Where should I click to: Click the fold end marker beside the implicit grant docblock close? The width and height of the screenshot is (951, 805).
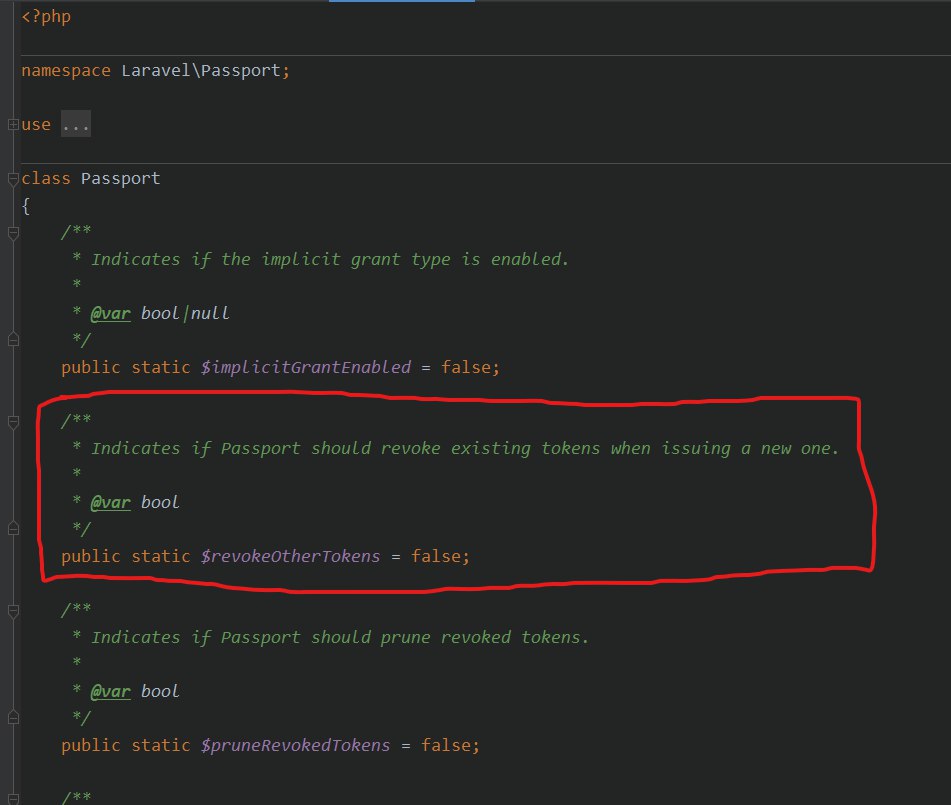point(13,340)
